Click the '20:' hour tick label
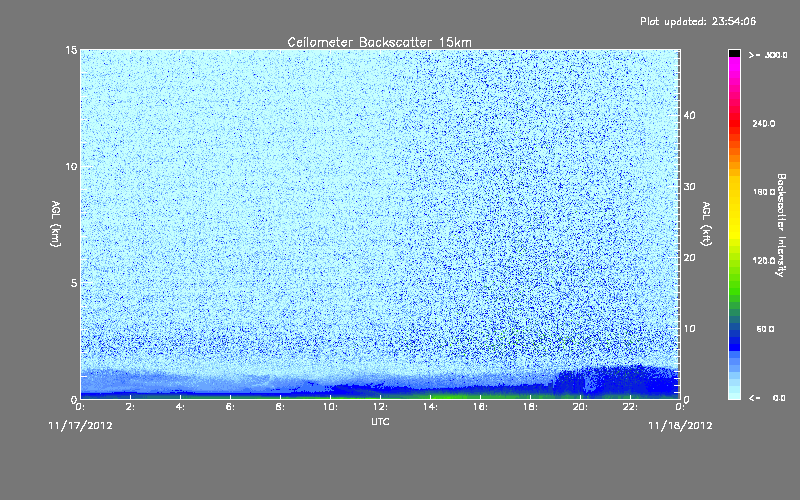800x500 pixels. [580, 407]
